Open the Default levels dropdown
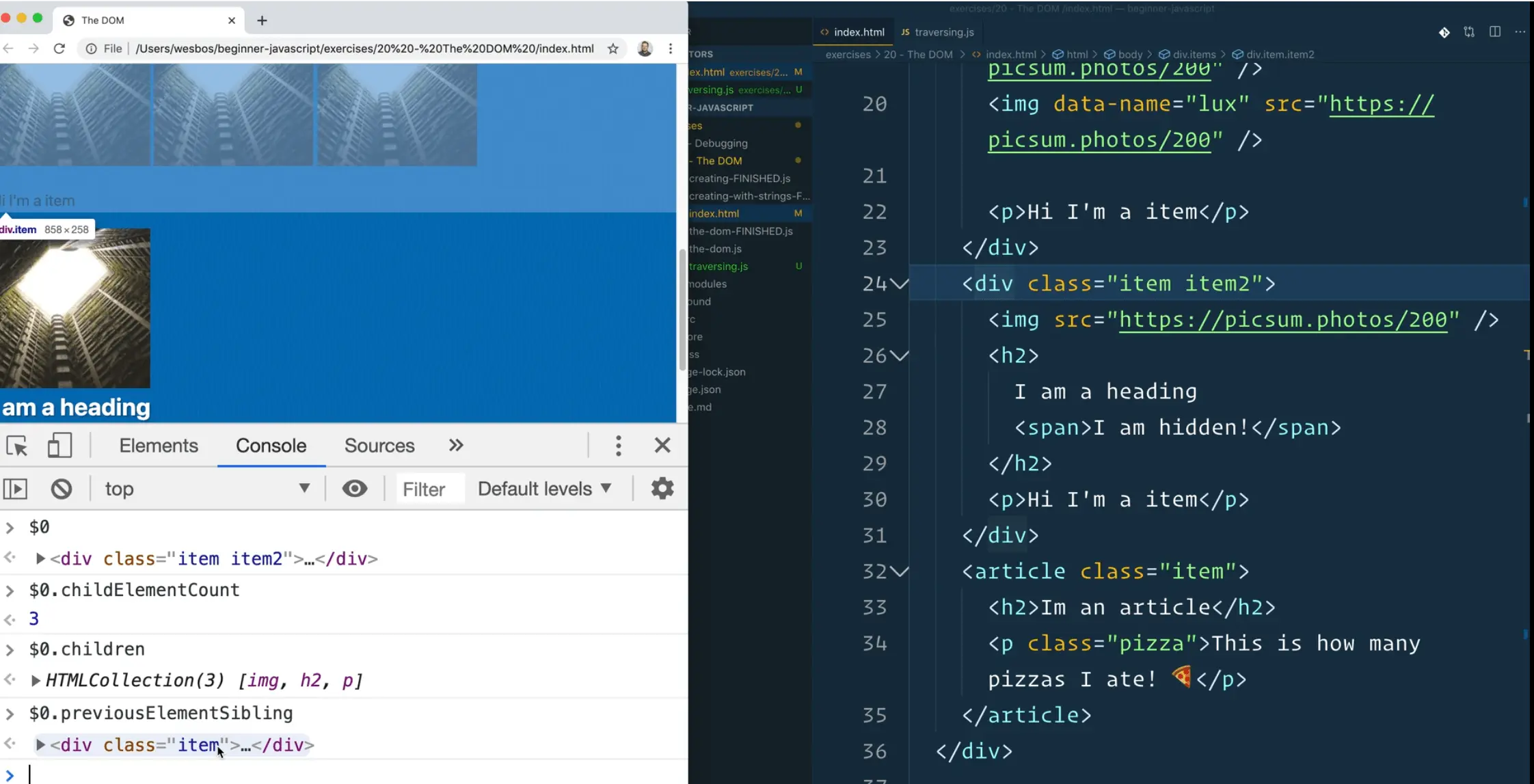 [x=544, y=489]
